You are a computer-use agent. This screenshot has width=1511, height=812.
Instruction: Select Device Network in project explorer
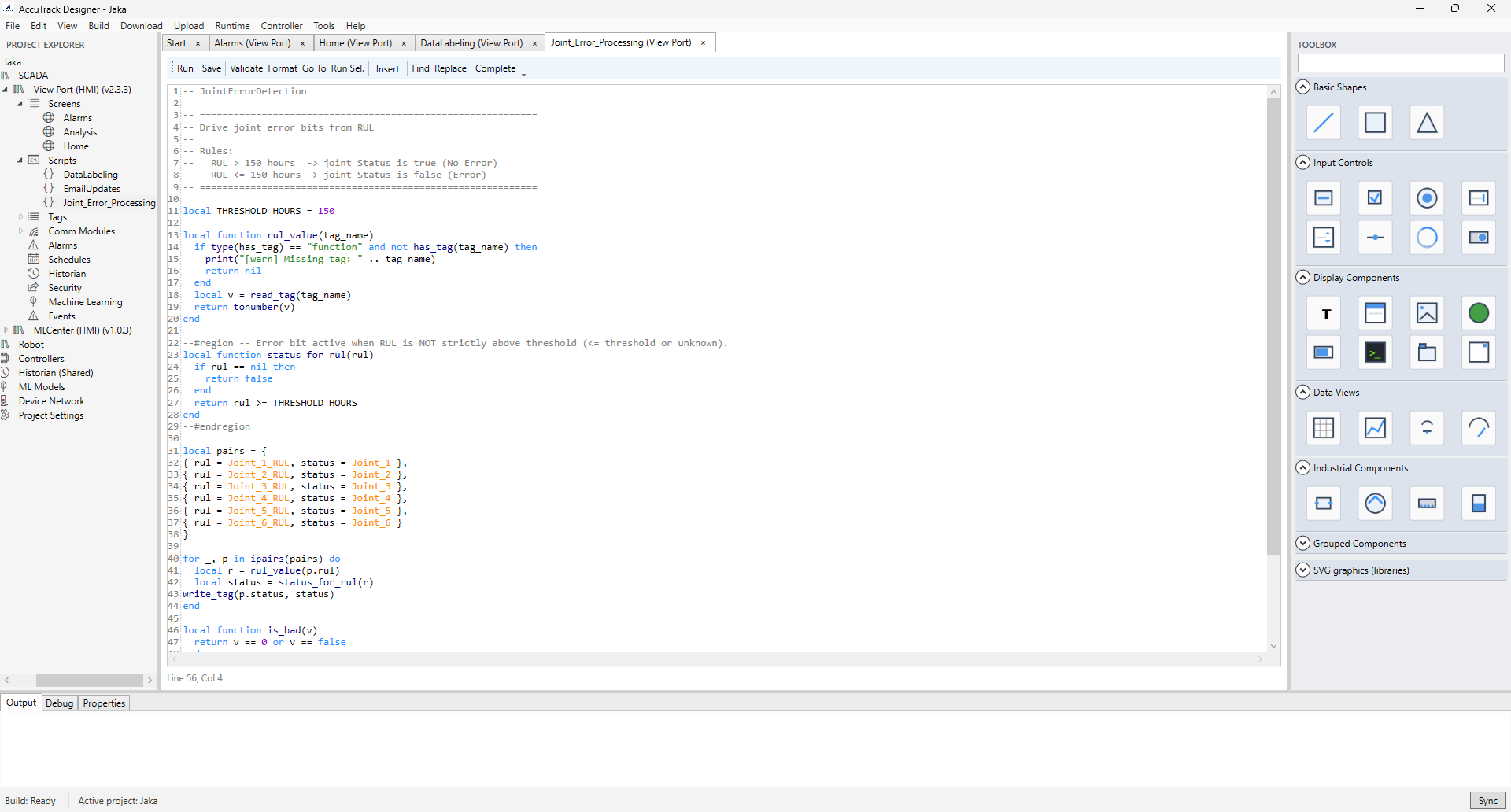[51, 401]
